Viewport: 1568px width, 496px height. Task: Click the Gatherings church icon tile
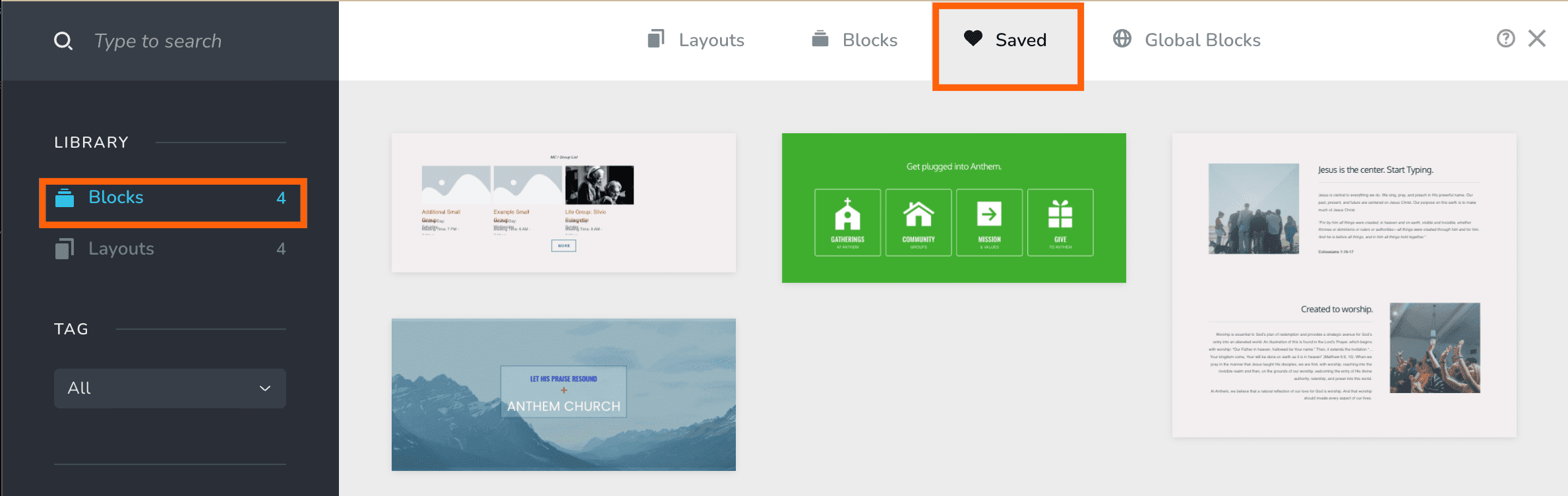(848, 223)
